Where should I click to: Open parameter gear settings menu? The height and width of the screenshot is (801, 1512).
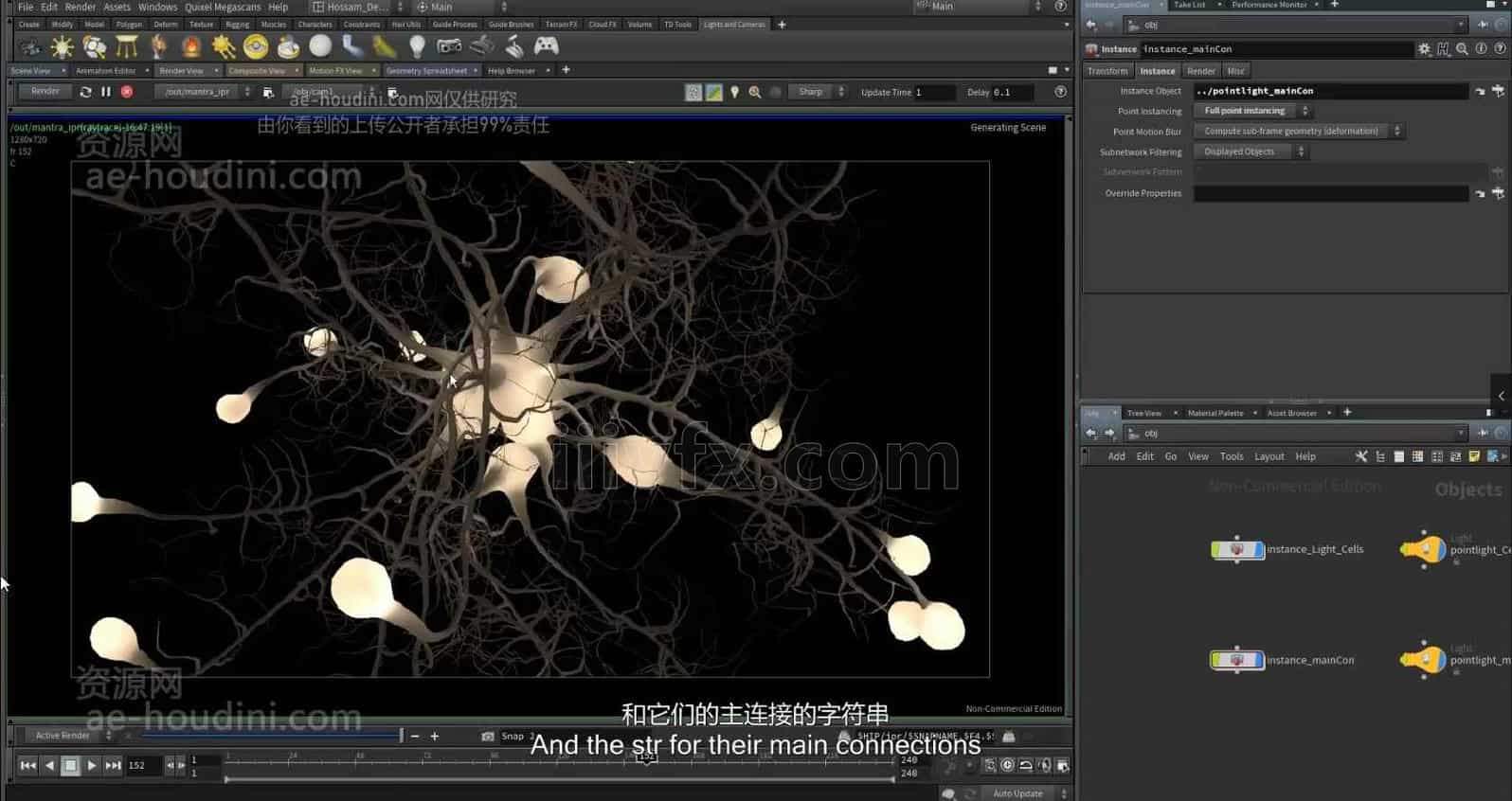[1424, 49]
